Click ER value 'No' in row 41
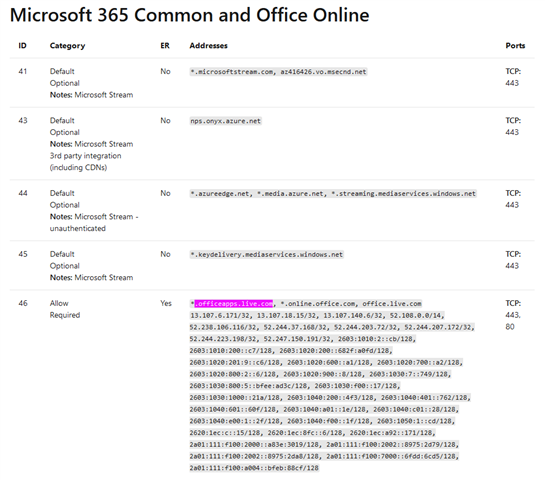Viewport: 545px width, 480px height. point(165,71)
